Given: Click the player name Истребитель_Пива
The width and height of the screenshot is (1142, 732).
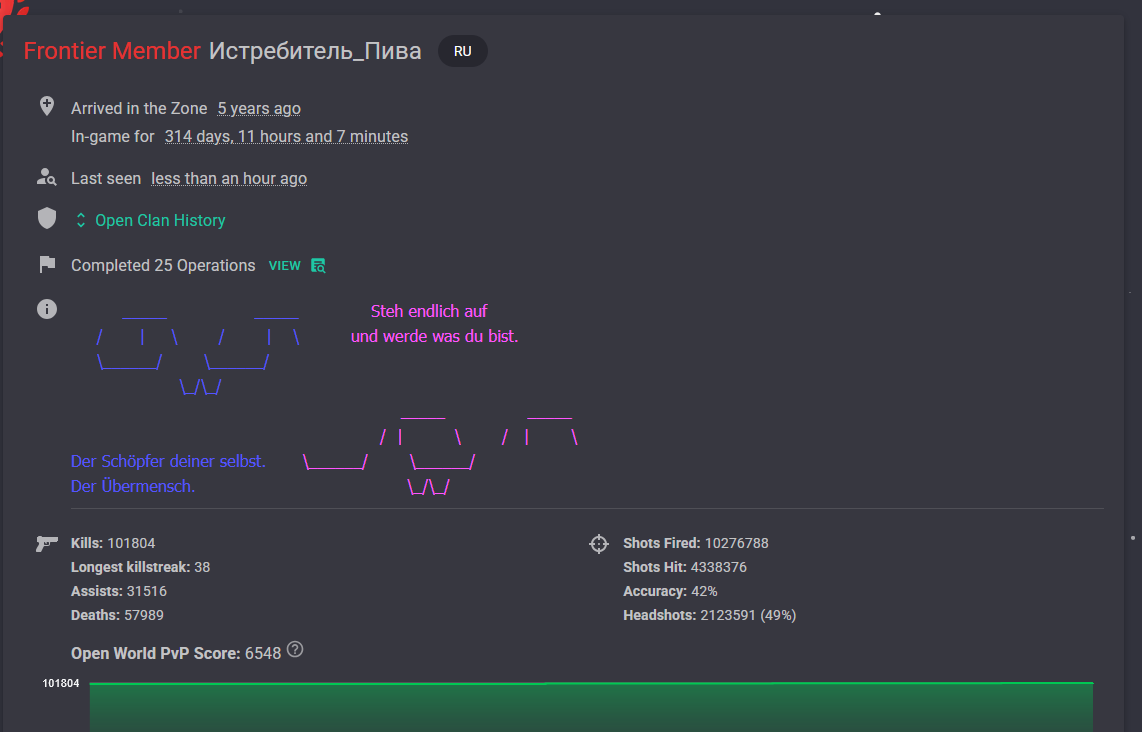Looking at the screenshot, I should [x=315, y=51].
